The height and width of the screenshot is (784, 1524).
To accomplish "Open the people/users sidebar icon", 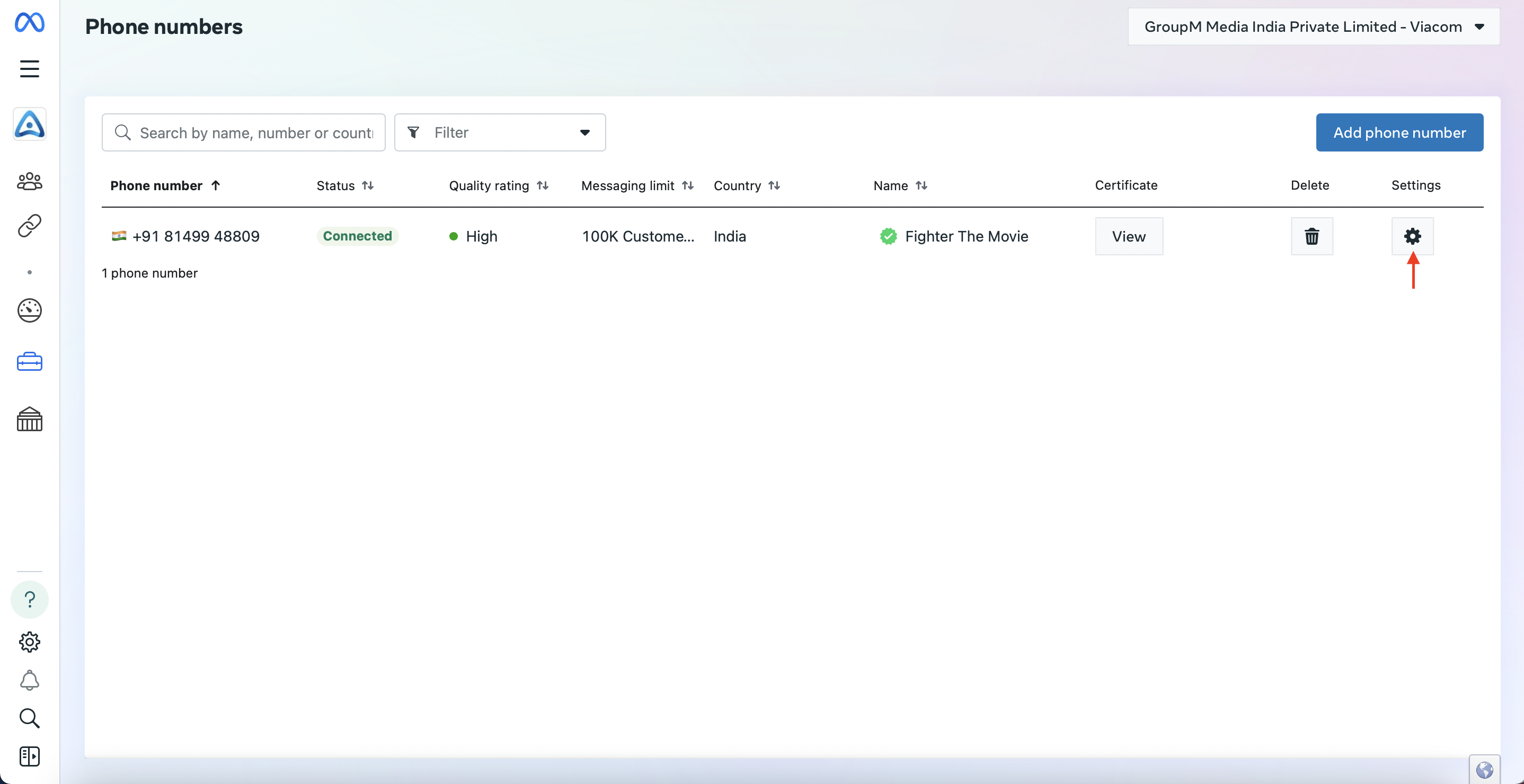I will 30,181.
